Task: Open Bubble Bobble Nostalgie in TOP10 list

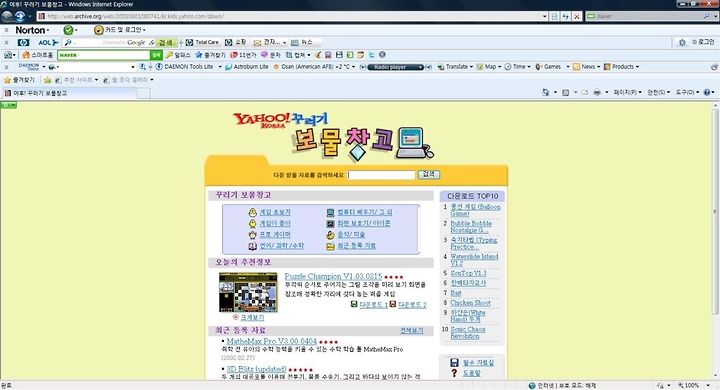Action: pyautogui.click(x=471, y=227)
